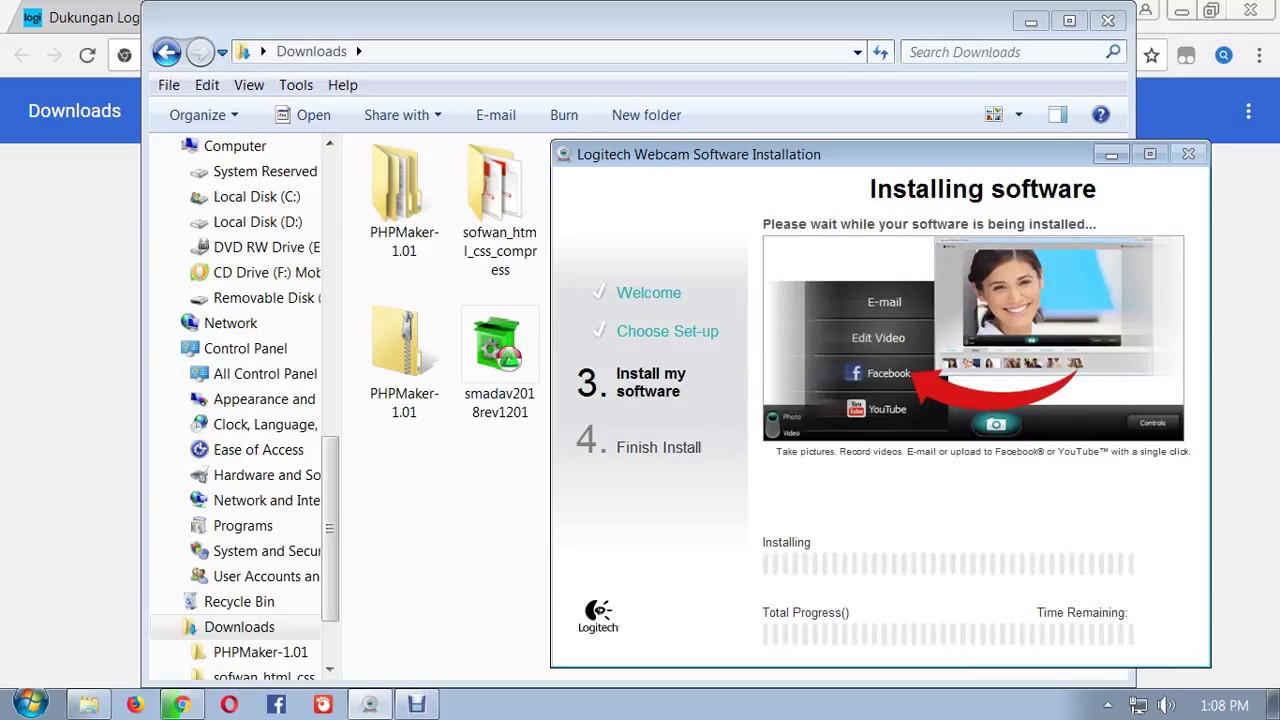Viewport: 1280px width, 720px height.
Task: Select the PHPMaker-1.01 zip archive
Action: tap(404, 363)
